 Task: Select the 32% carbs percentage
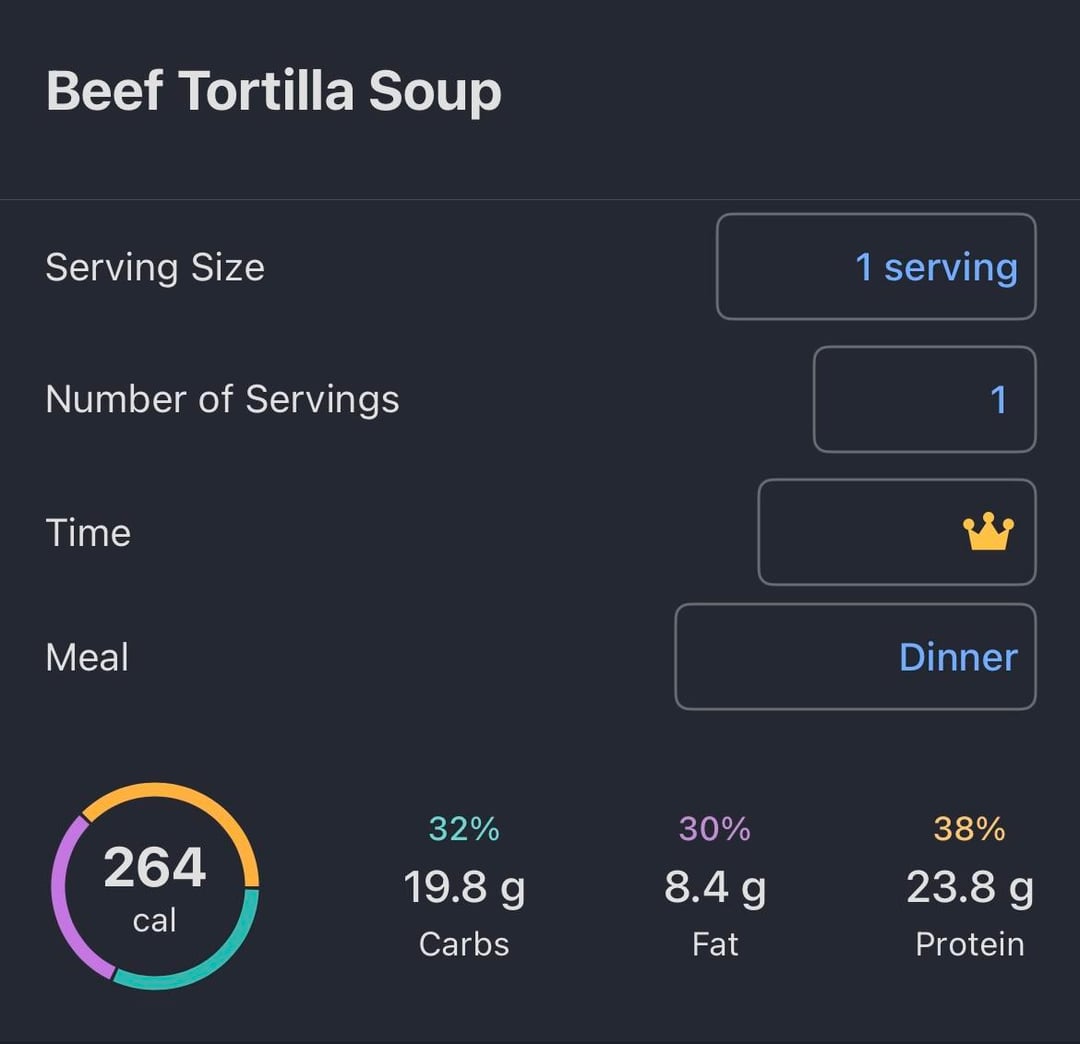[464, 829]
